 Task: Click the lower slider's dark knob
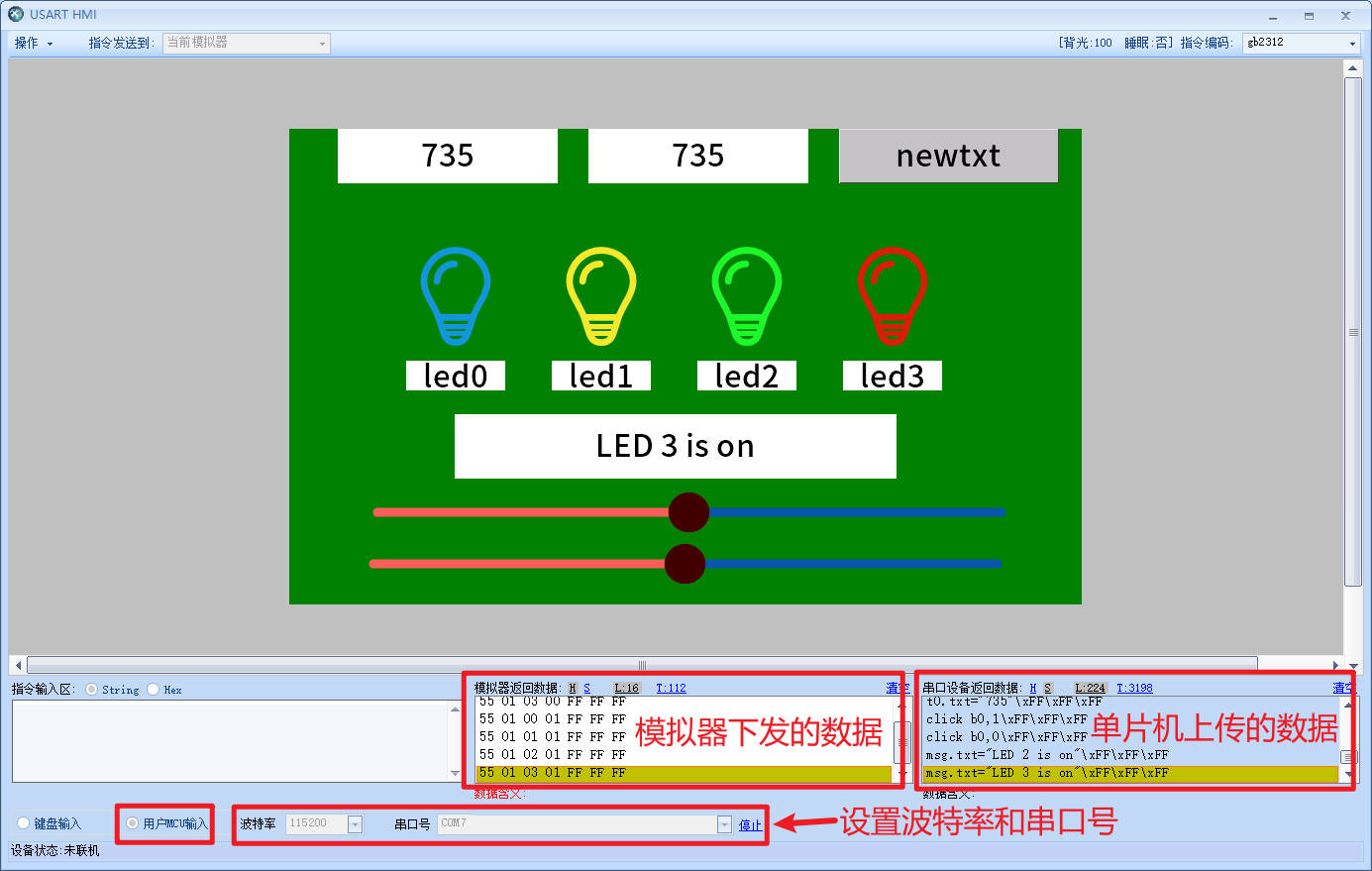[685, 564]
